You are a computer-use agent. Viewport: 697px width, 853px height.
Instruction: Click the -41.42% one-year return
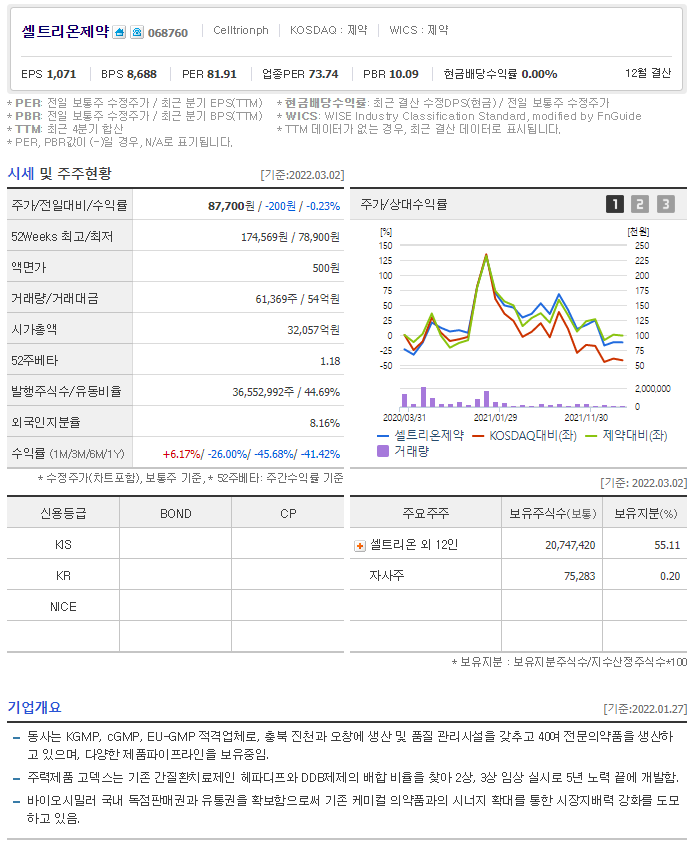pyautogui.click(x=320, y=454)
